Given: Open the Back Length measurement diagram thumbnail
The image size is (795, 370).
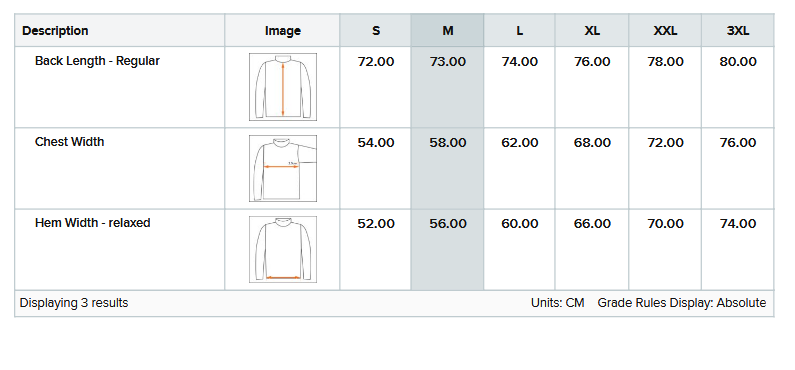Looking at the screenshot, I should [283, 87].
